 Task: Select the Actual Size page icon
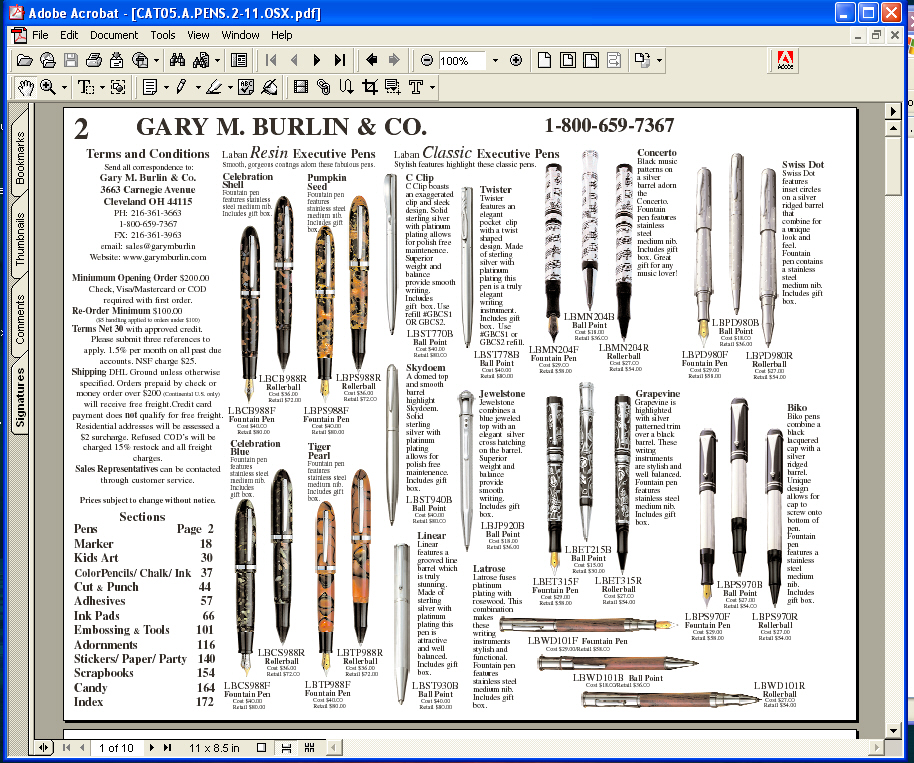tap(544, 60)
